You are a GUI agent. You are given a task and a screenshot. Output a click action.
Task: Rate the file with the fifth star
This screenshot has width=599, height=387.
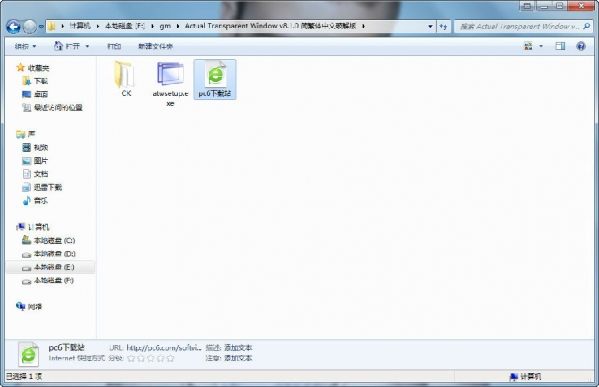[170, 358]
